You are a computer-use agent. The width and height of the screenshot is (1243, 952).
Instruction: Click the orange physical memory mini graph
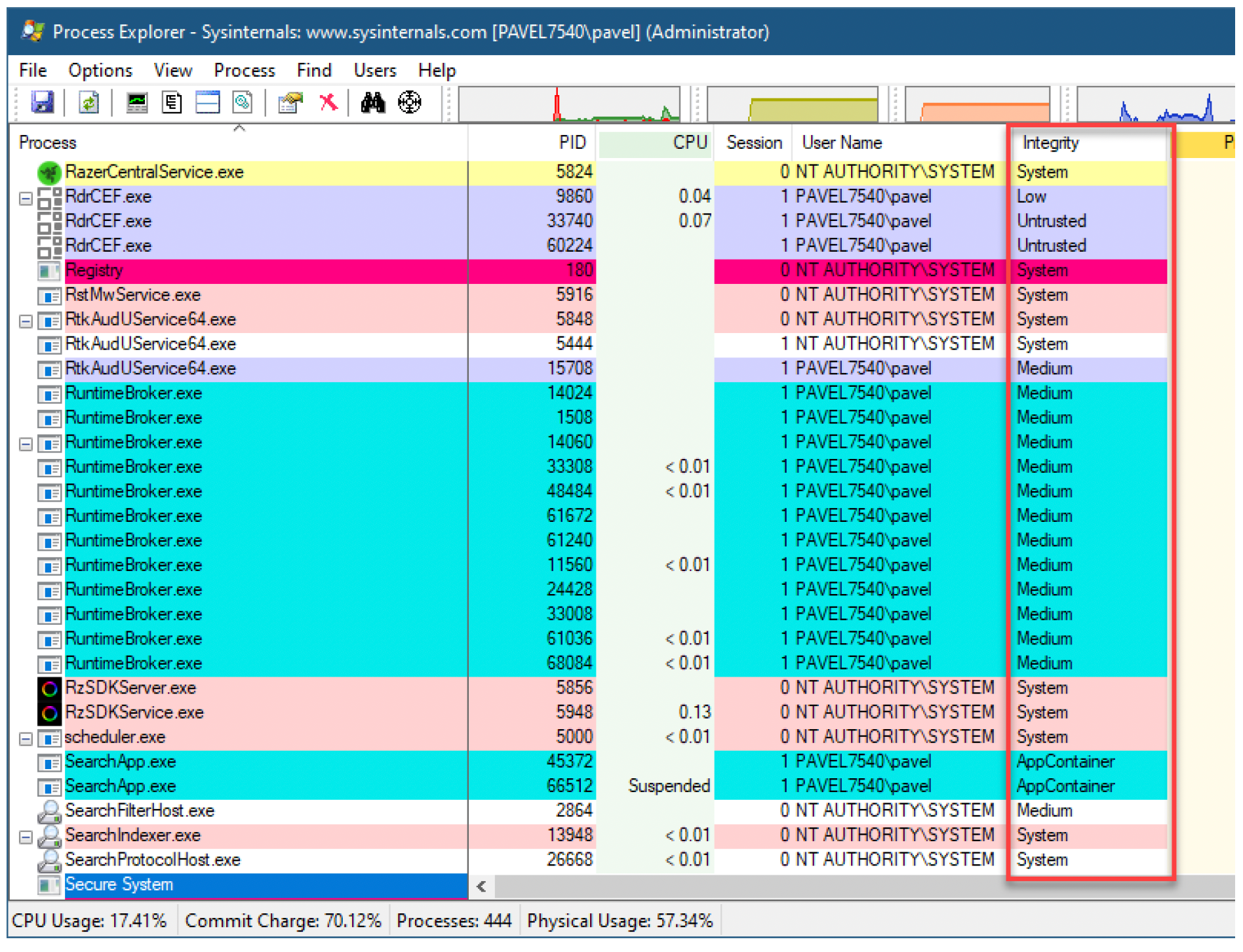coord(977,104)
